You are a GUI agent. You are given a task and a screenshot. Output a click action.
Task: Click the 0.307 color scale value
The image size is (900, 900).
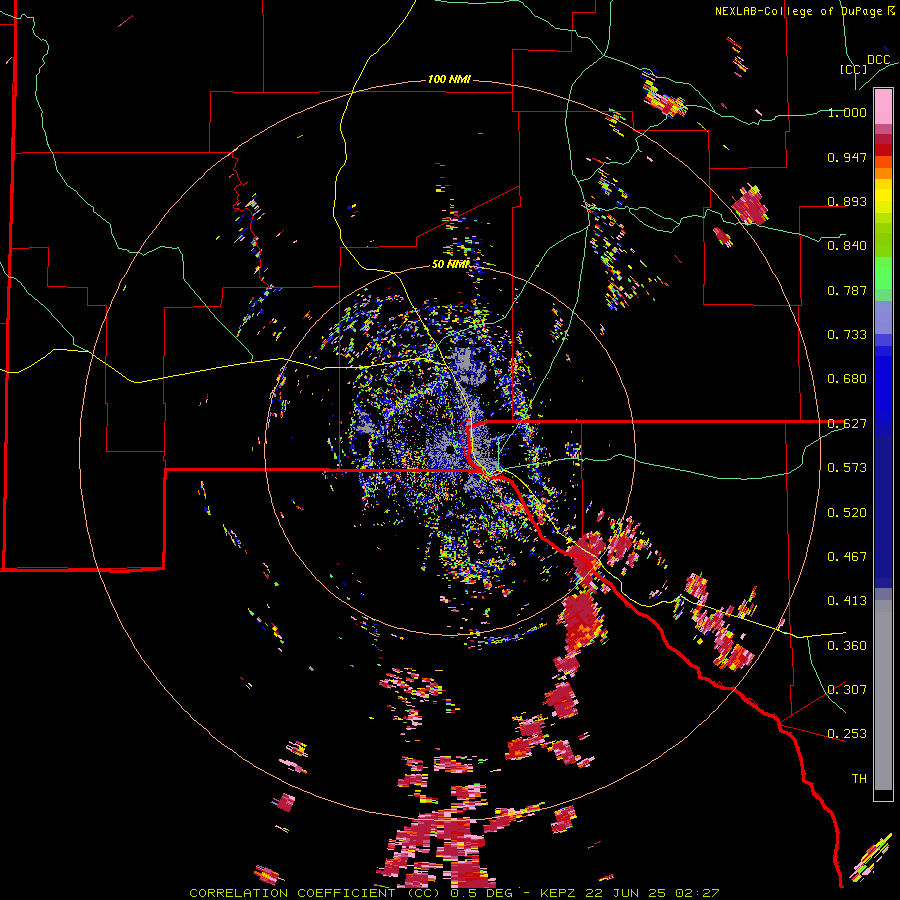(847, 690)
